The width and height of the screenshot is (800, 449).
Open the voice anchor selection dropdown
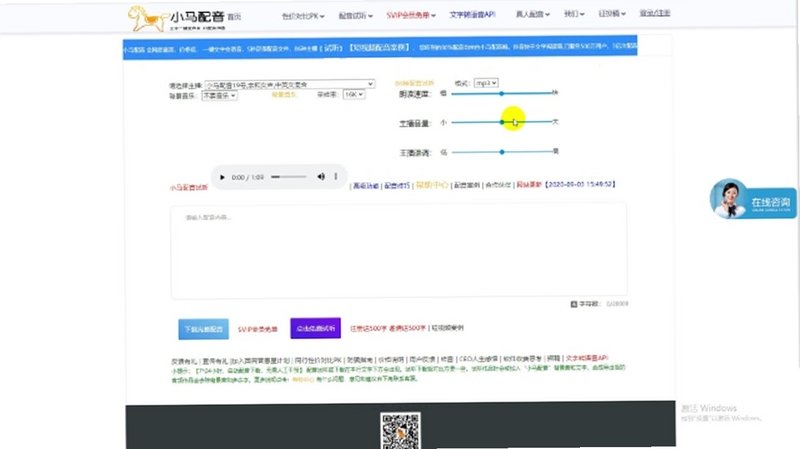coord(289,84)
